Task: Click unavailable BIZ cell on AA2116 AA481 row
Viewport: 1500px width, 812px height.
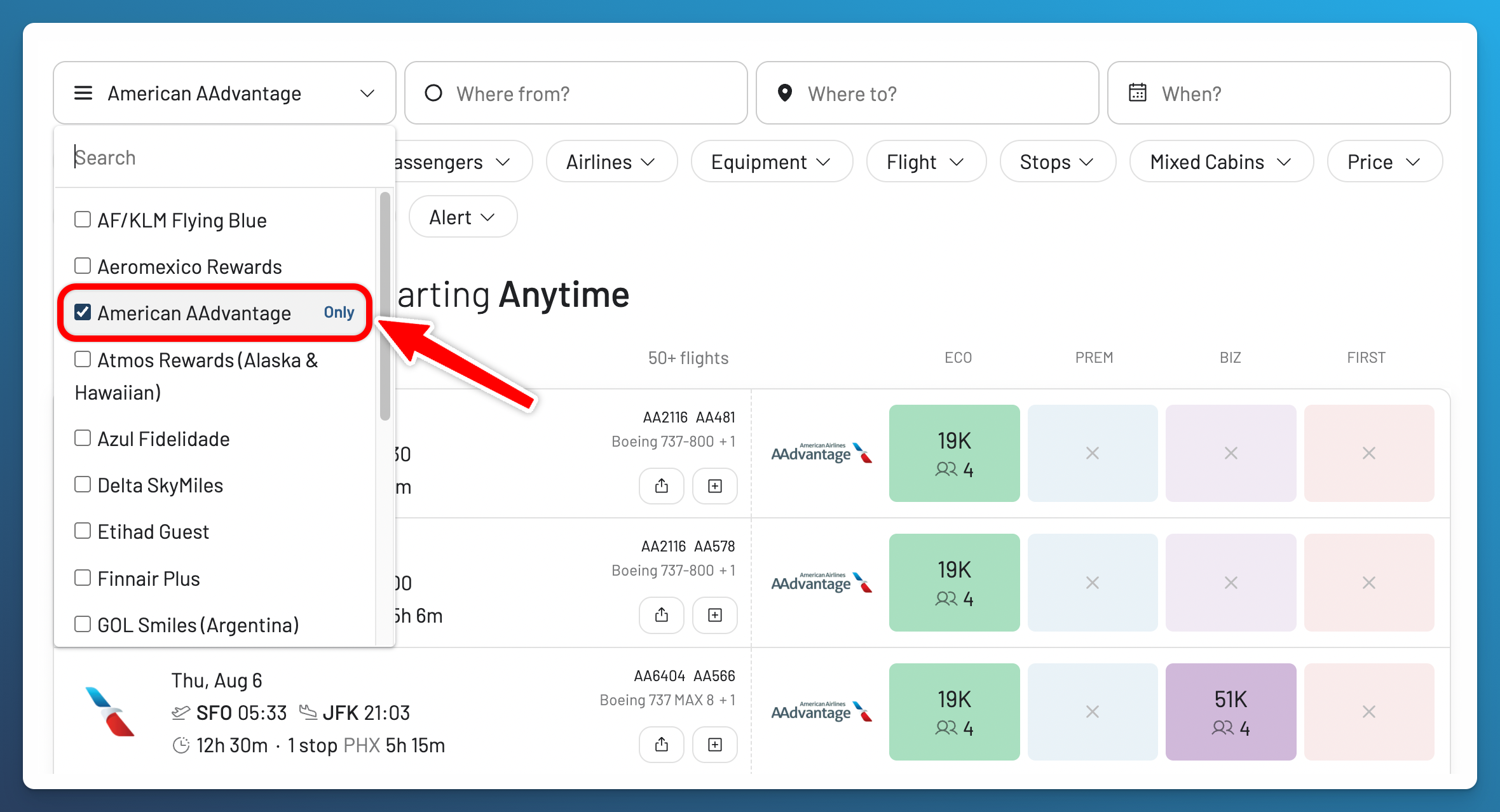Action: (x=1231, y=453)
